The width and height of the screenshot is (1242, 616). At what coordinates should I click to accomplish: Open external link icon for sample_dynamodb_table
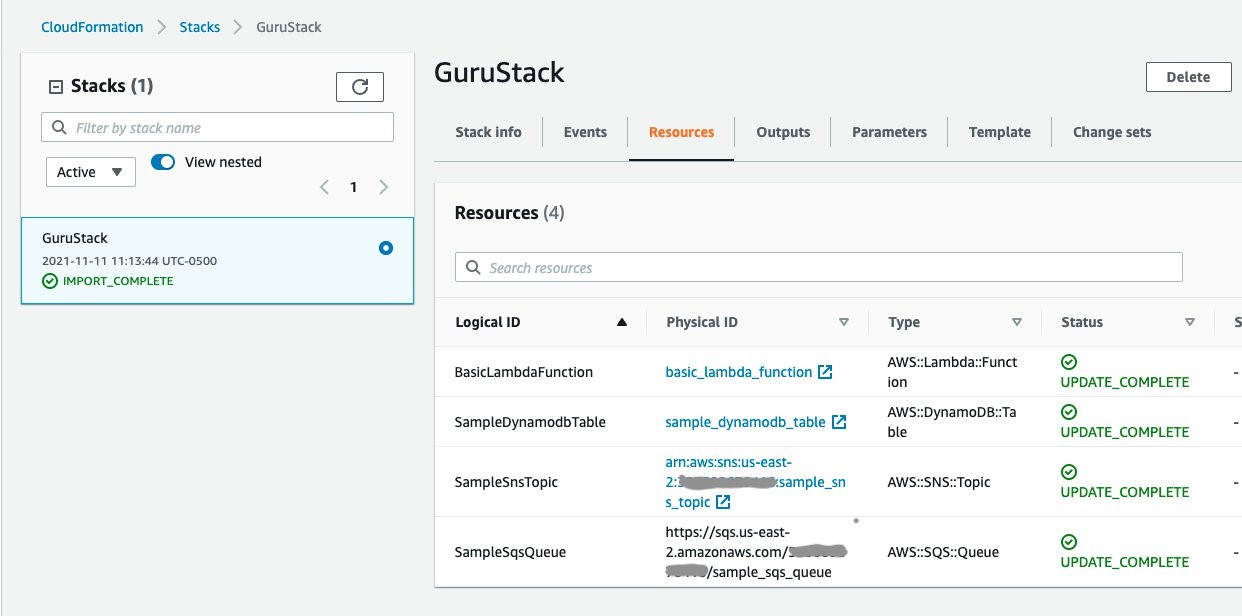point(839,422)
